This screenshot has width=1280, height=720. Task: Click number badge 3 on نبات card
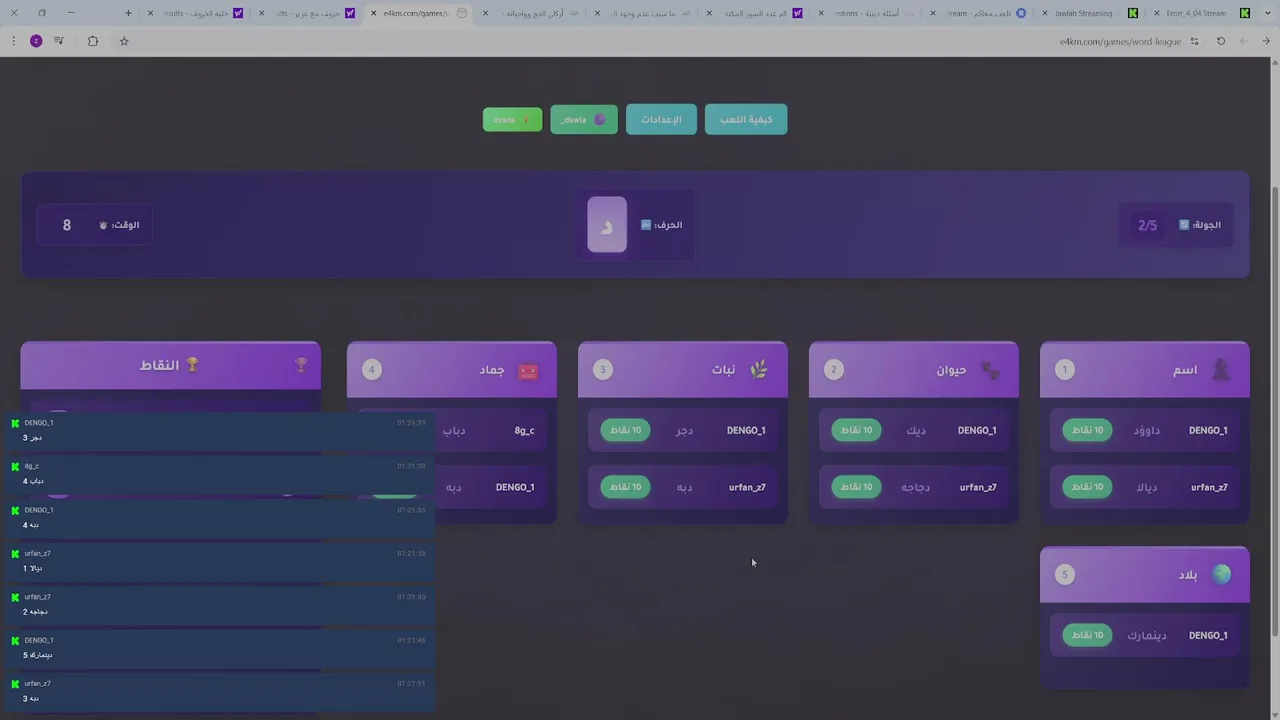(x=603, y=370)
